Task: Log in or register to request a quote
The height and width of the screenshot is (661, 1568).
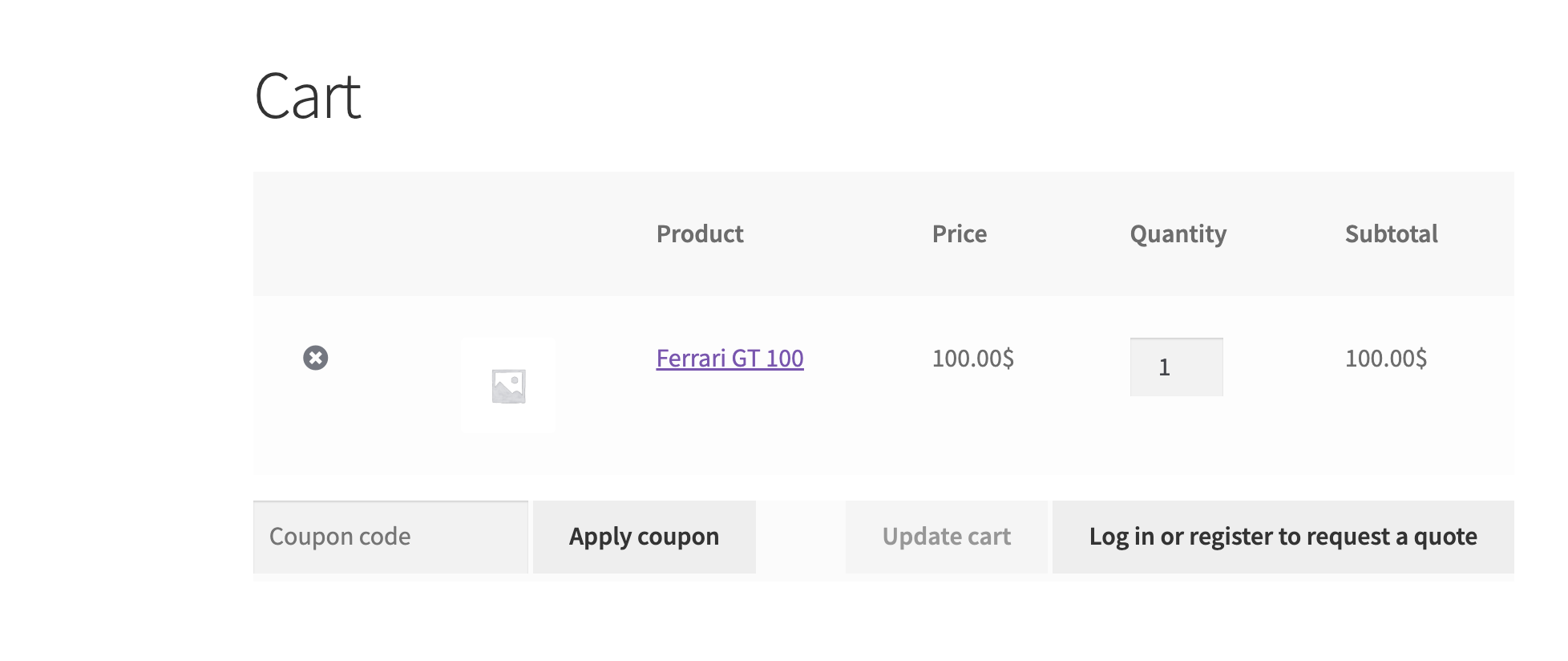Action: click(x=1283, y=537)
